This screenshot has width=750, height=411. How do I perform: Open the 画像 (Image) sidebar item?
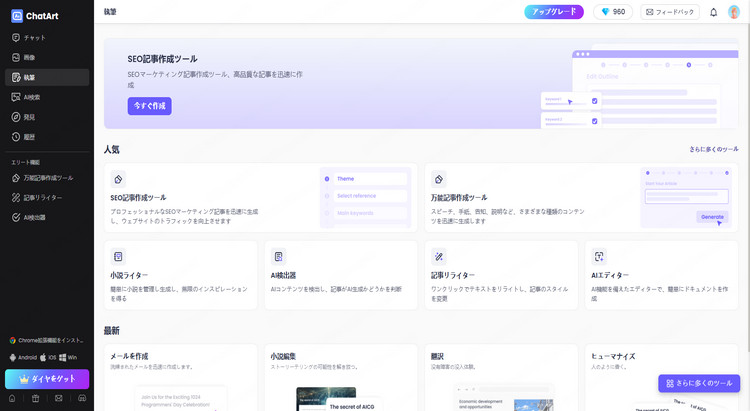point(47,57)
